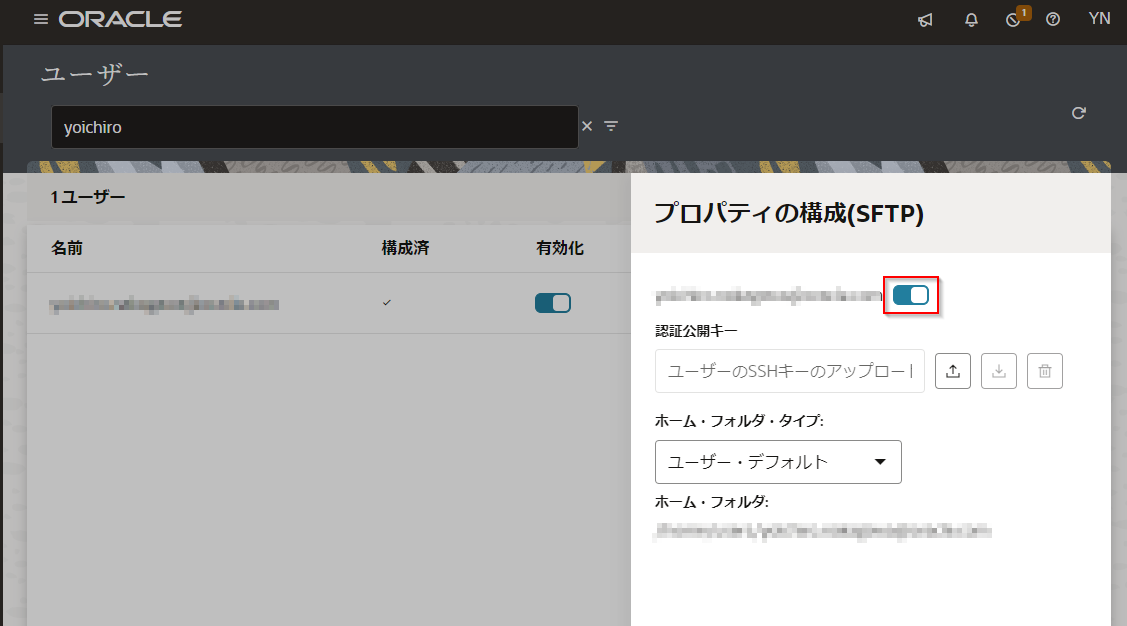Toggle the SFTP user switch in panel
The height and width of the screenshot is (626, 1127).
(911, 295)
